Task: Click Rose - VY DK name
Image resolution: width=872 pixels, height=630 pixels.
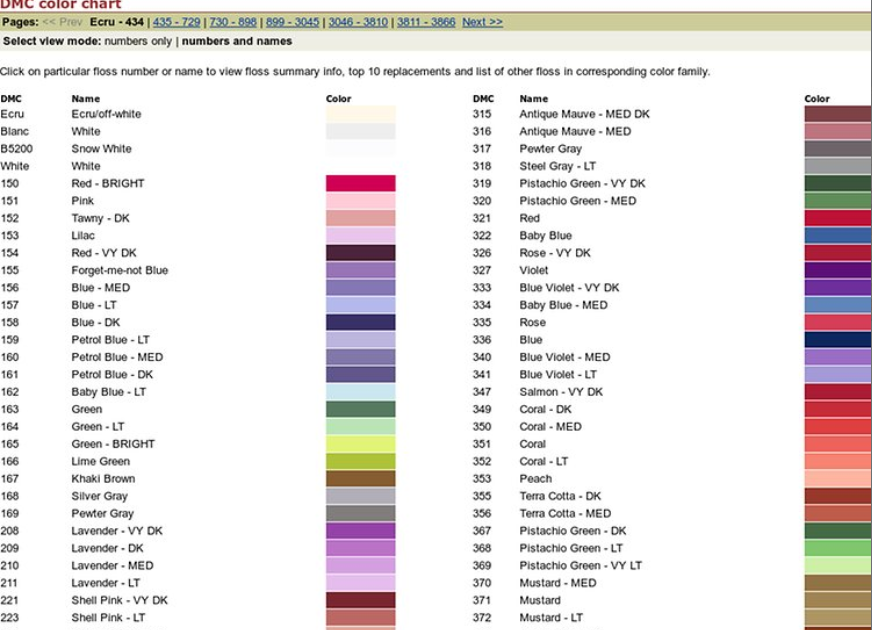Action: click(555, 253)
